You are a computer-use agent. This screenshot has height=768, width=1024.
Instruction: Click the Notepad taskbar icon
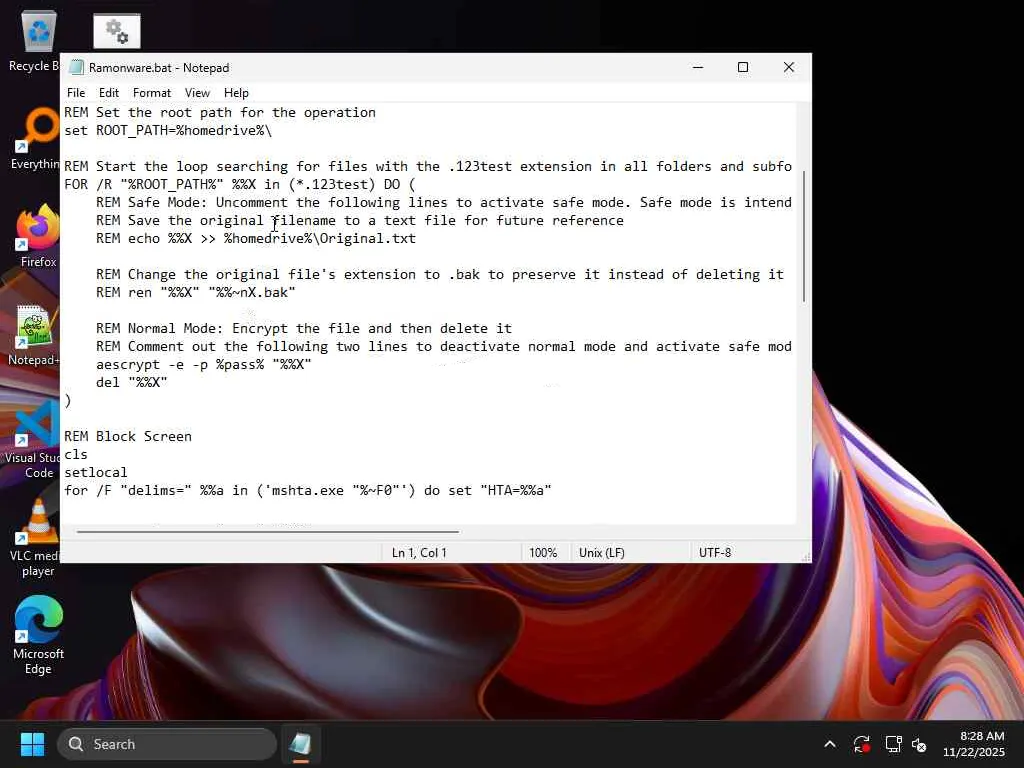(x=300, y=744)
